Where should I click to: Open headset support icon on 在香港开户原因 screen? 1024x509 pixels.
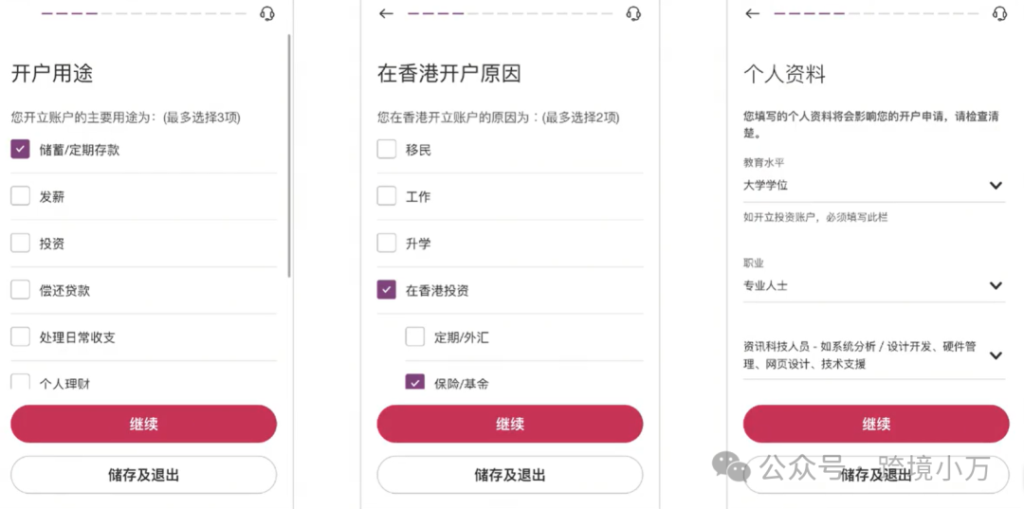pos(633,14)
